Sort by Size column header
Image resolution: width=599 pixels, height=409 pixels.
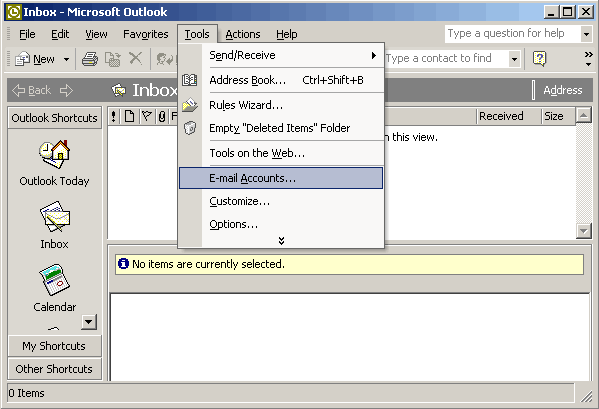(558, 116)
